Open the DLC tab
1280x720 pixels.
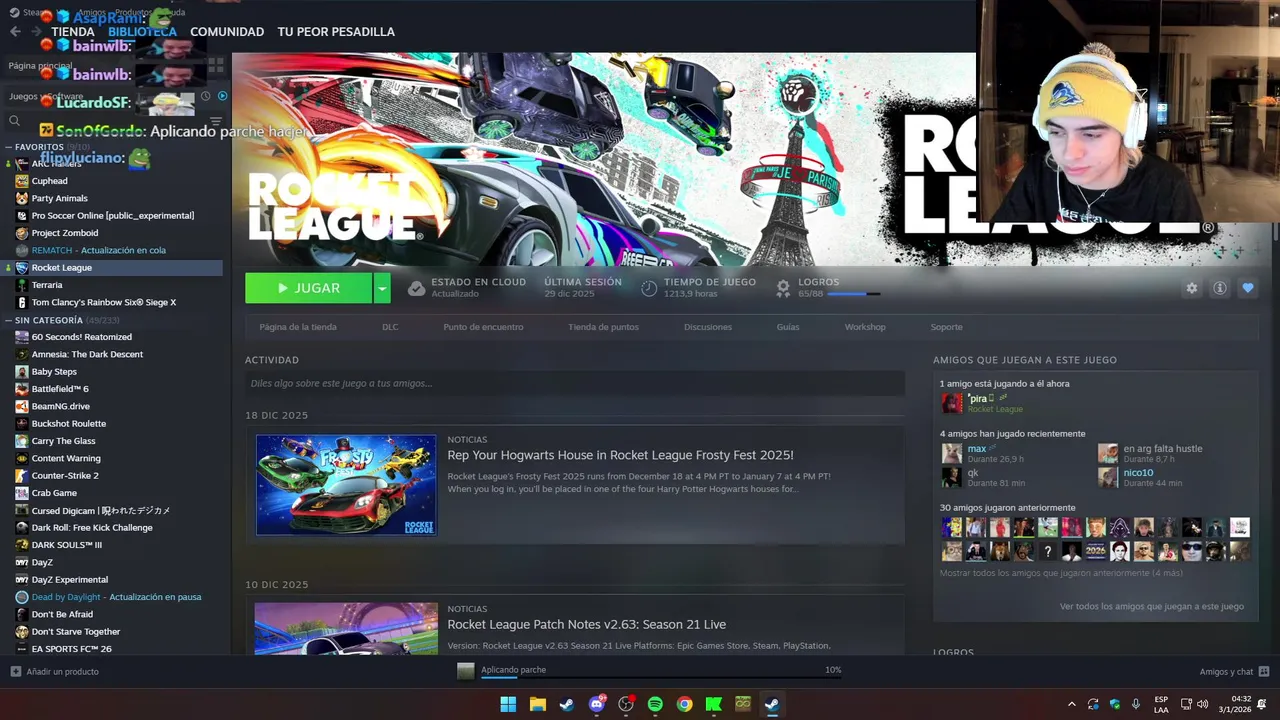tap(390, 327)
